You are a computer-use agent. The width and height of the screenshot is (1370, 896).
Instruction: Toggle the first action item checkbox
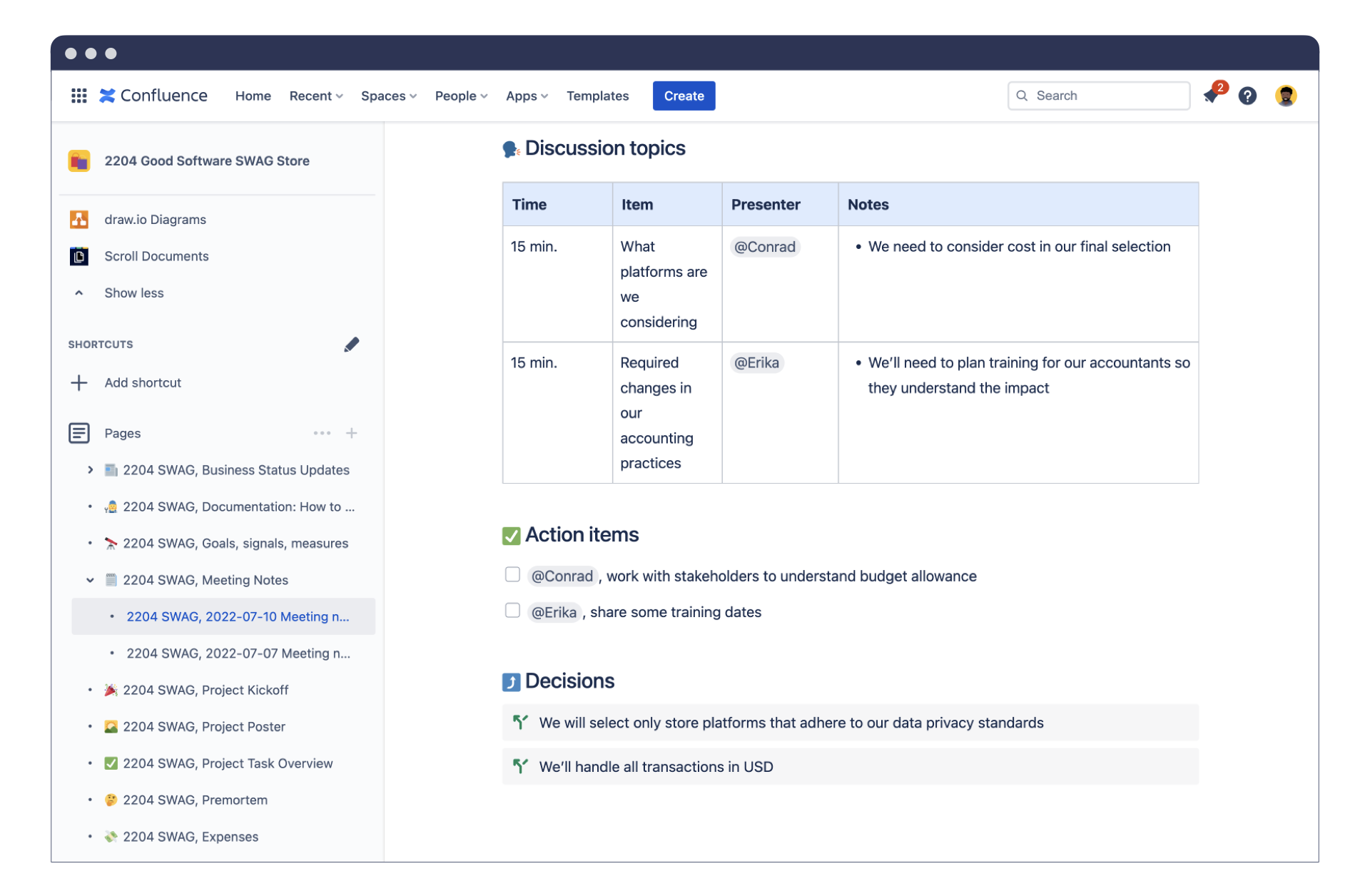[510, 575]
